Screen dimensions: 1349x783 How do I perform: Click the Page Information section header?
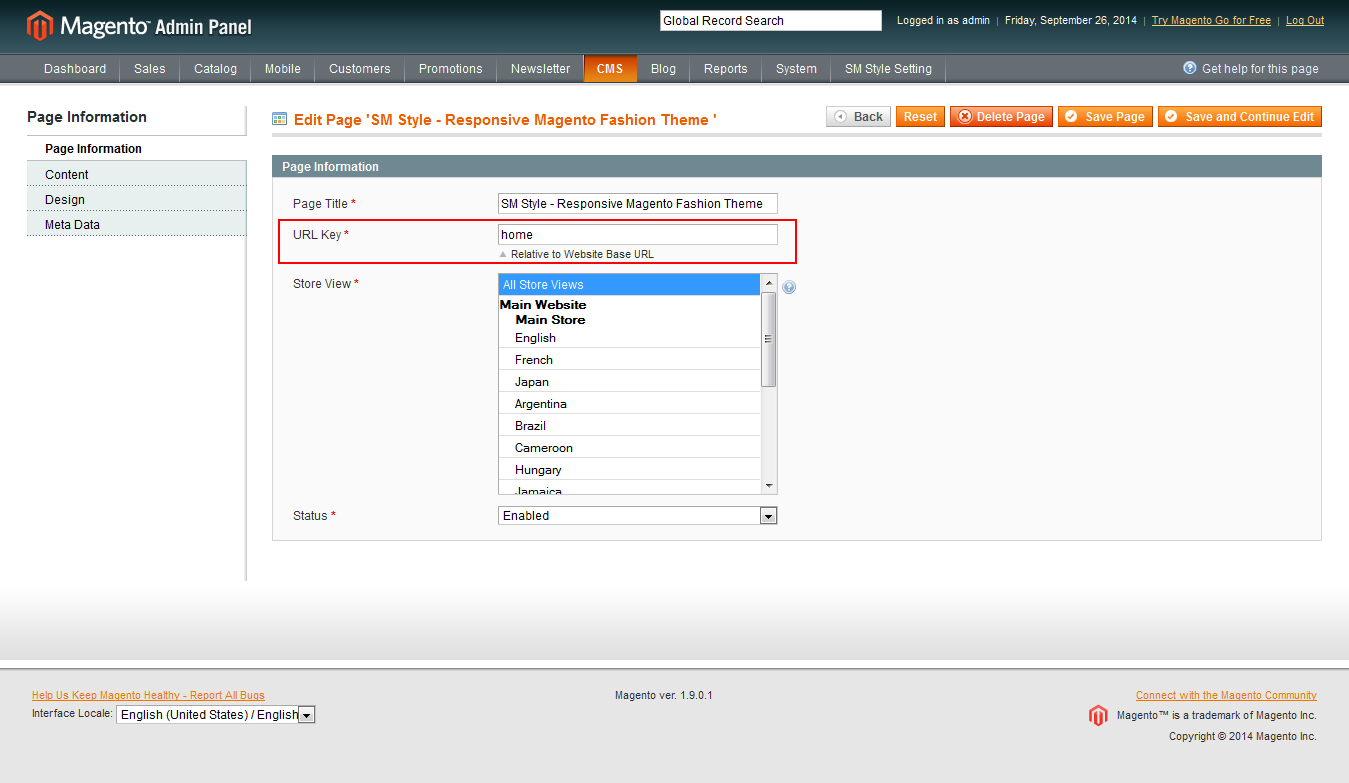pyautogui.click(x=797, y=167)
